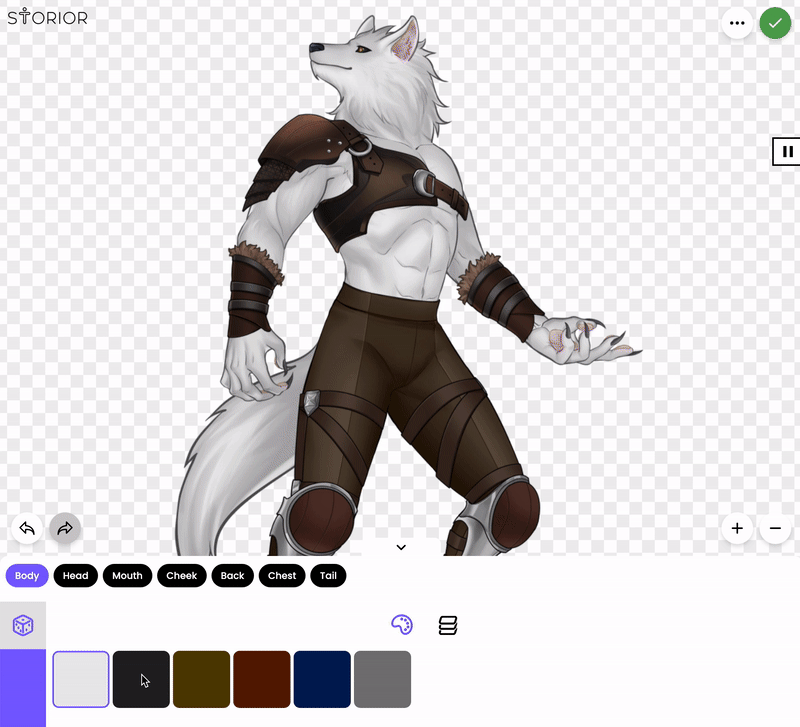Switch to the Head tab
Screen dimensions: 800x727
[x=76, y=575]
